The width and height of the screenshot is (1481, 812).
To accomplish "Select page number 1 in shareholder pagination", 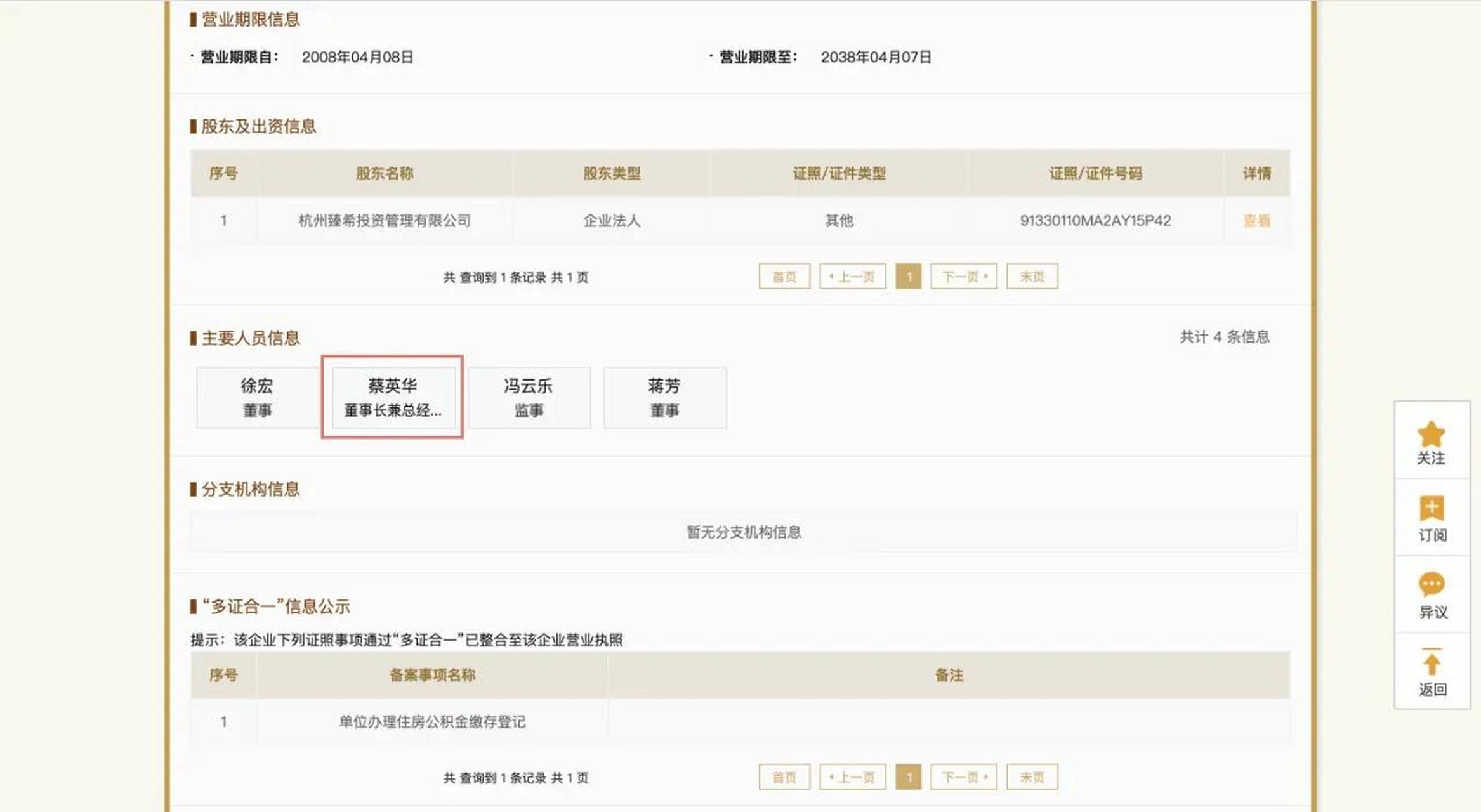I will pyautogui.click(x=910, y=276).
